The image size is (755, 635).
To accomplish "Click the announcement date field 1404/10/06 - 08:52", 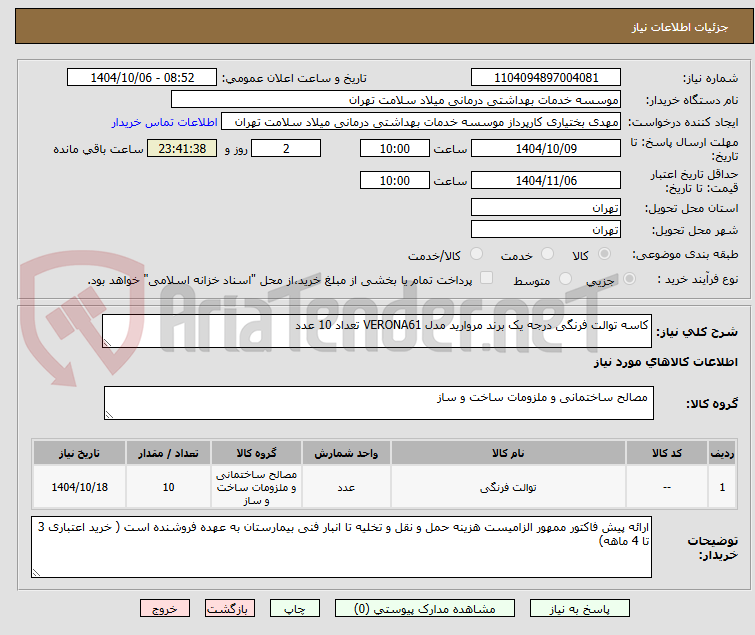I will (x=142, y=78).
